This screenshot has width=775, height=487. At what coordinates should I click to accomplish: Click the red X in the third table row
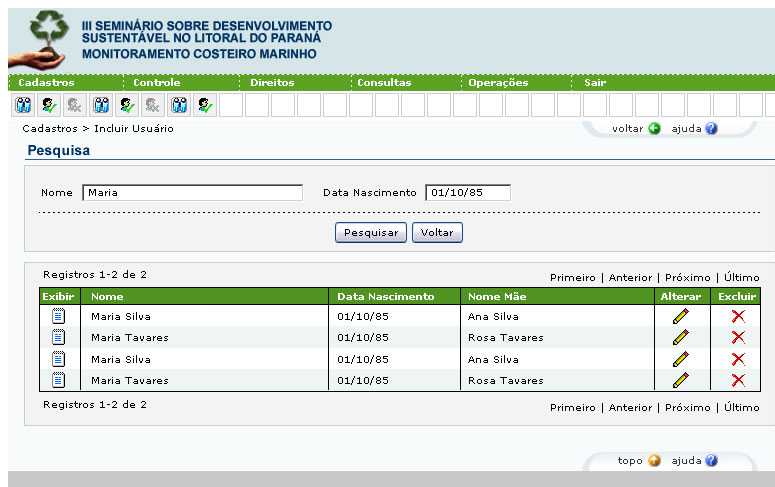[x=738, y=359]
